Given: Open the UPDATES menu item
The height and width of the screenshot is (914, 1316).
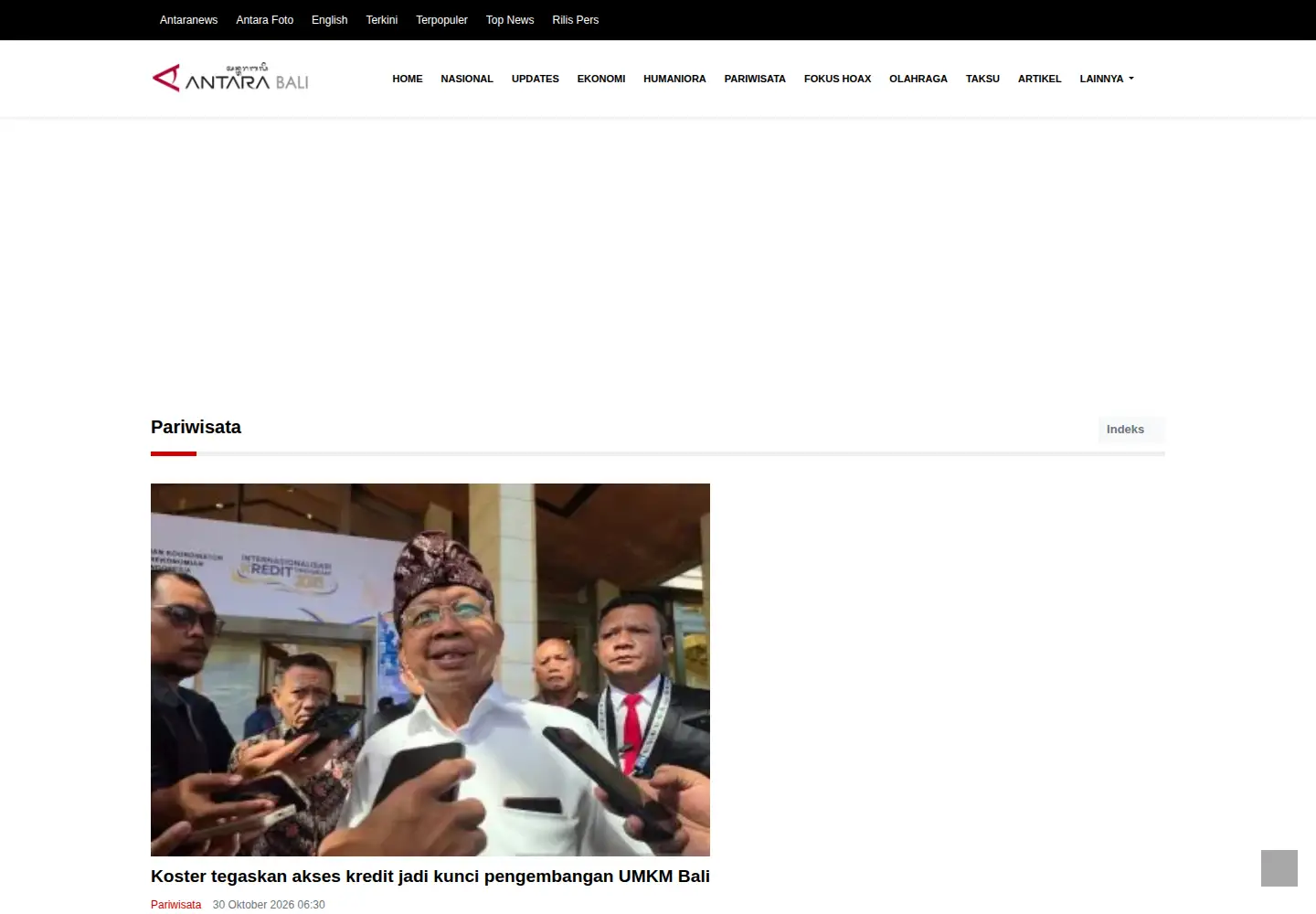Looking at the screenshot, I should (536, 79).
